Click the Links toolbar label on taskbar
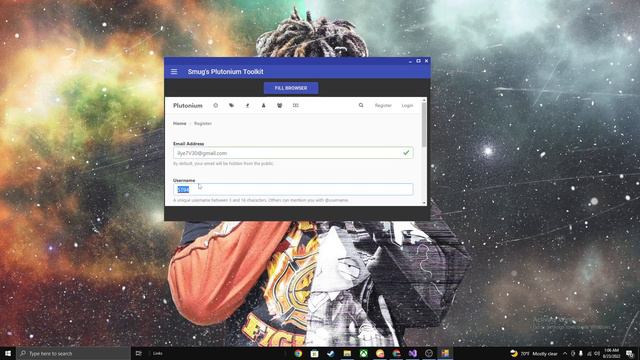 point(158,353)
